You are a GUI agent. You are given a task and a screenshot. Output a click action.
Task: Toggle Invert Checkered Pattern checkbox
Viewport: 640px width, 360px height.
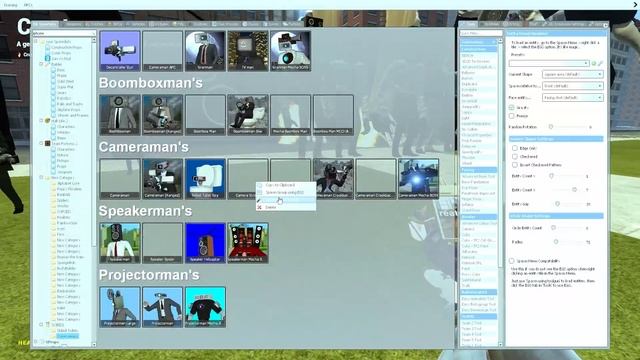(x=515, y=165)
